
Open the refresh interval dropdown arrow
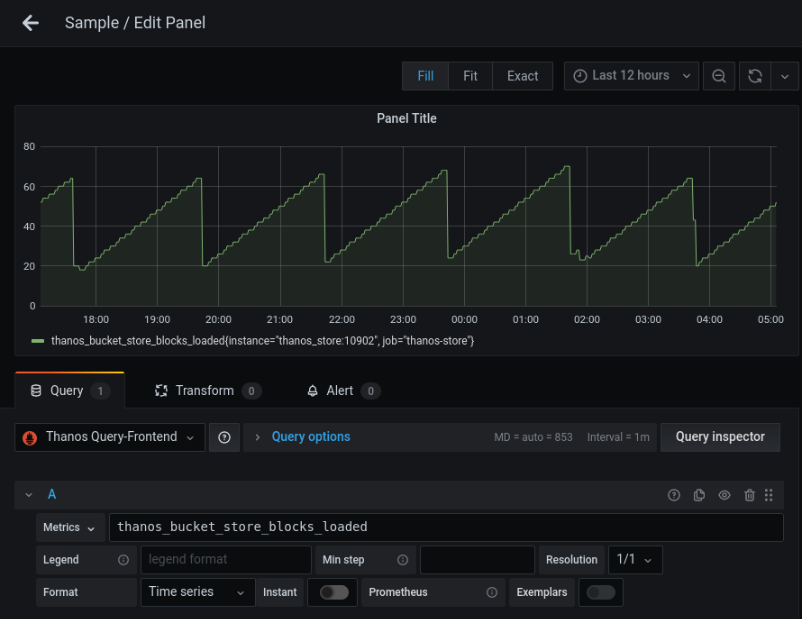click(785, 76)
